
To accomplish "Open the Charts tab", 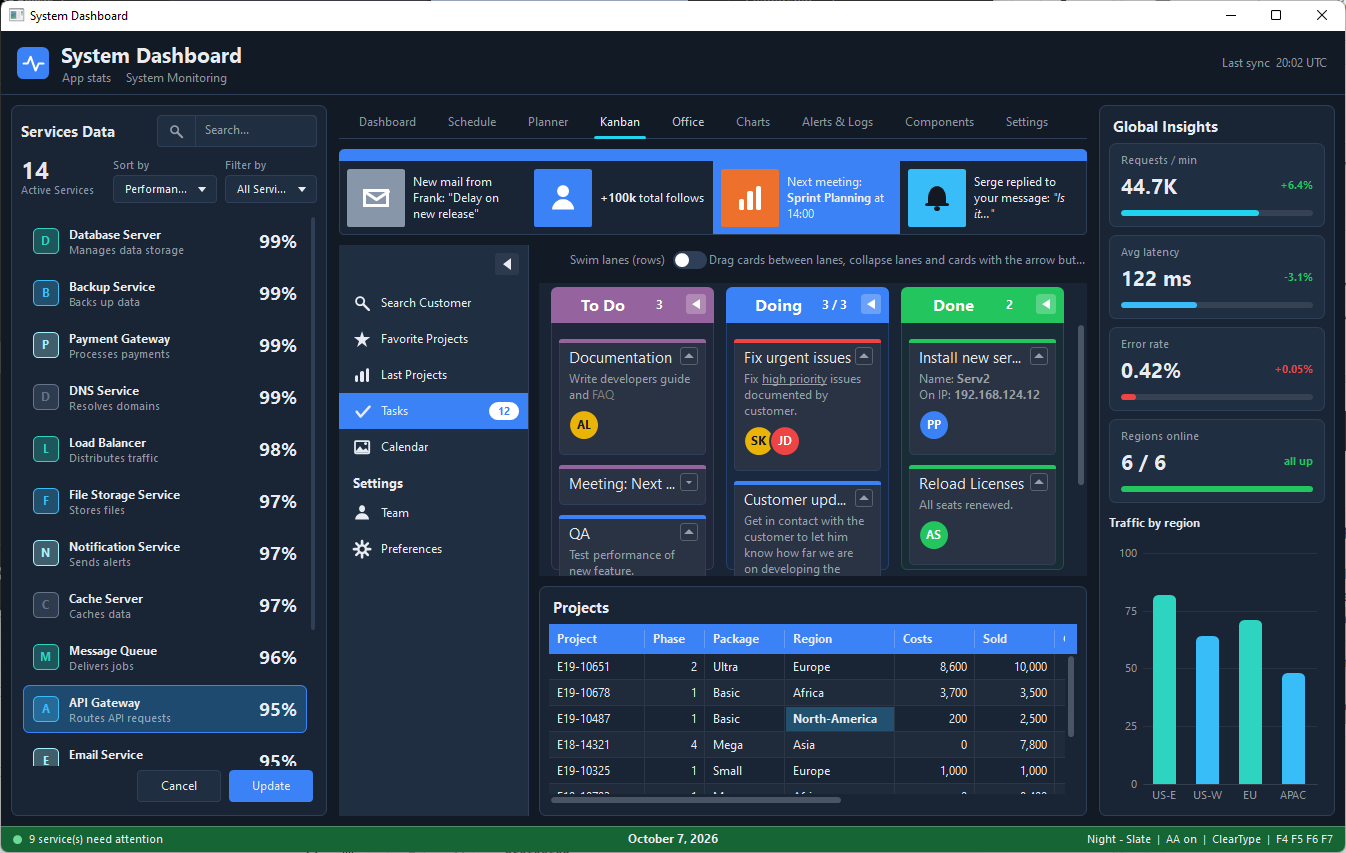I will pos(753,122).
